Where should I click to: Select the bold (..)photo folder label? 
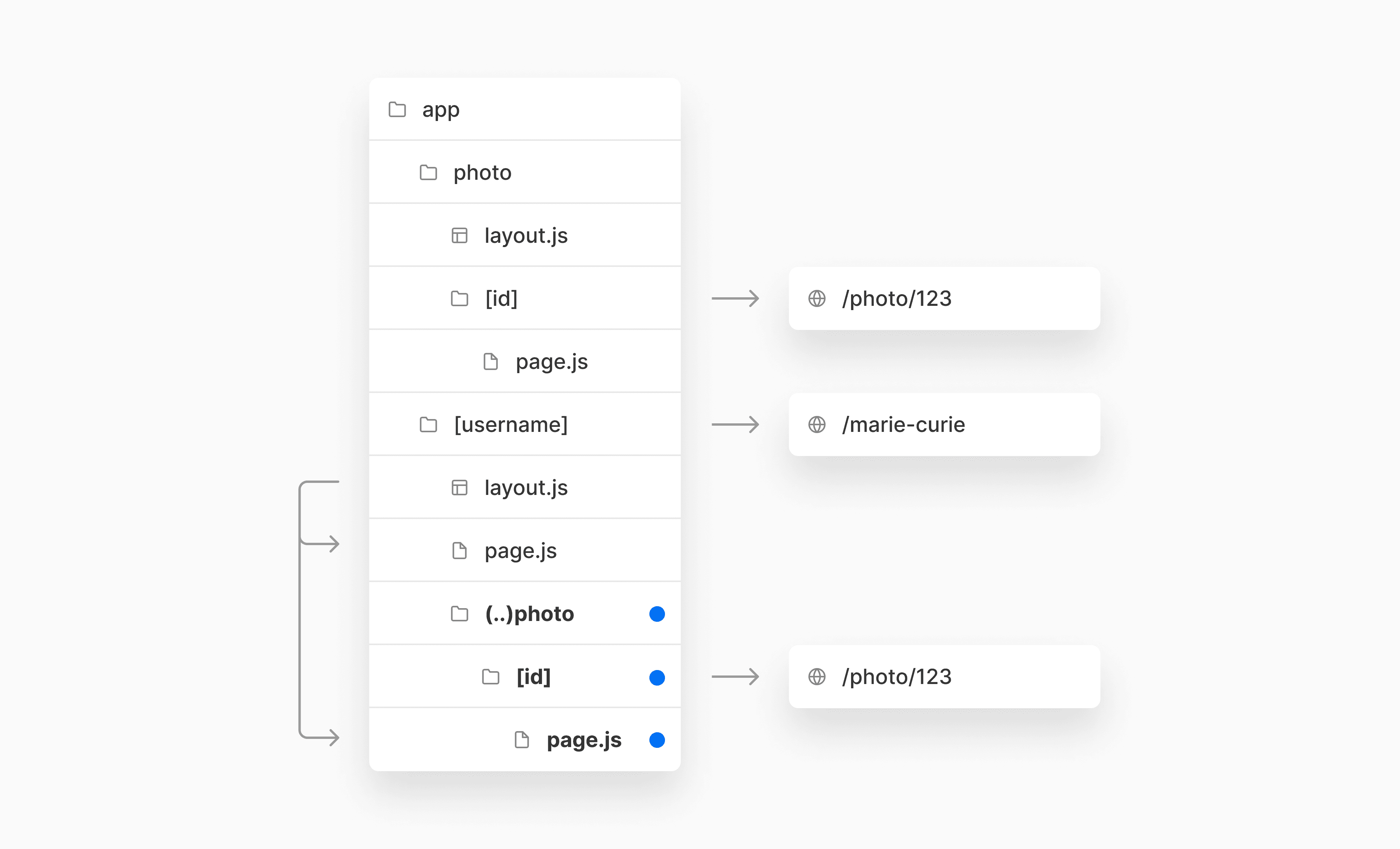[x=529, y=614]
